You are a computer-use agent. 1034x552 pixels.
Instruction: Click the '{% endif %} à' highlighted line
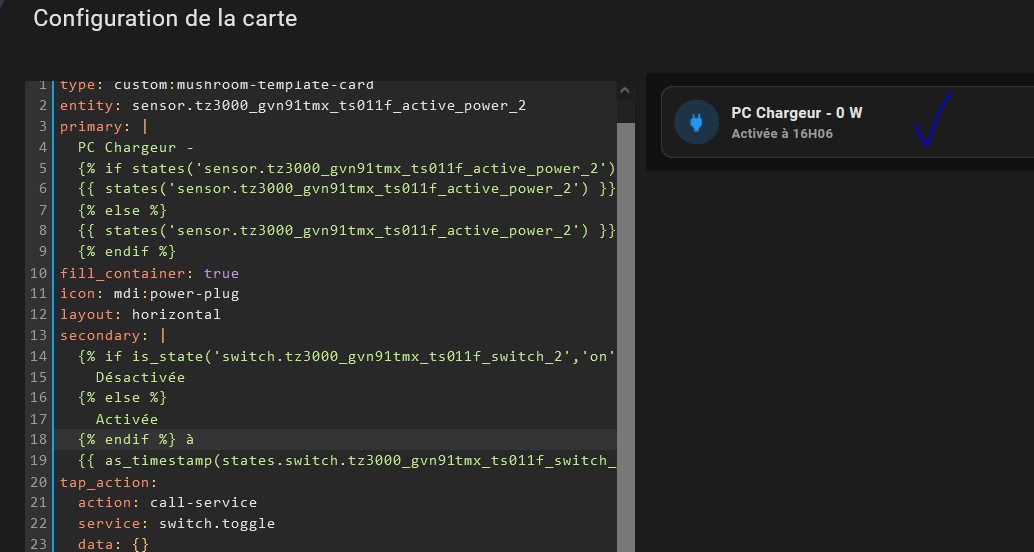click(136, 439)
